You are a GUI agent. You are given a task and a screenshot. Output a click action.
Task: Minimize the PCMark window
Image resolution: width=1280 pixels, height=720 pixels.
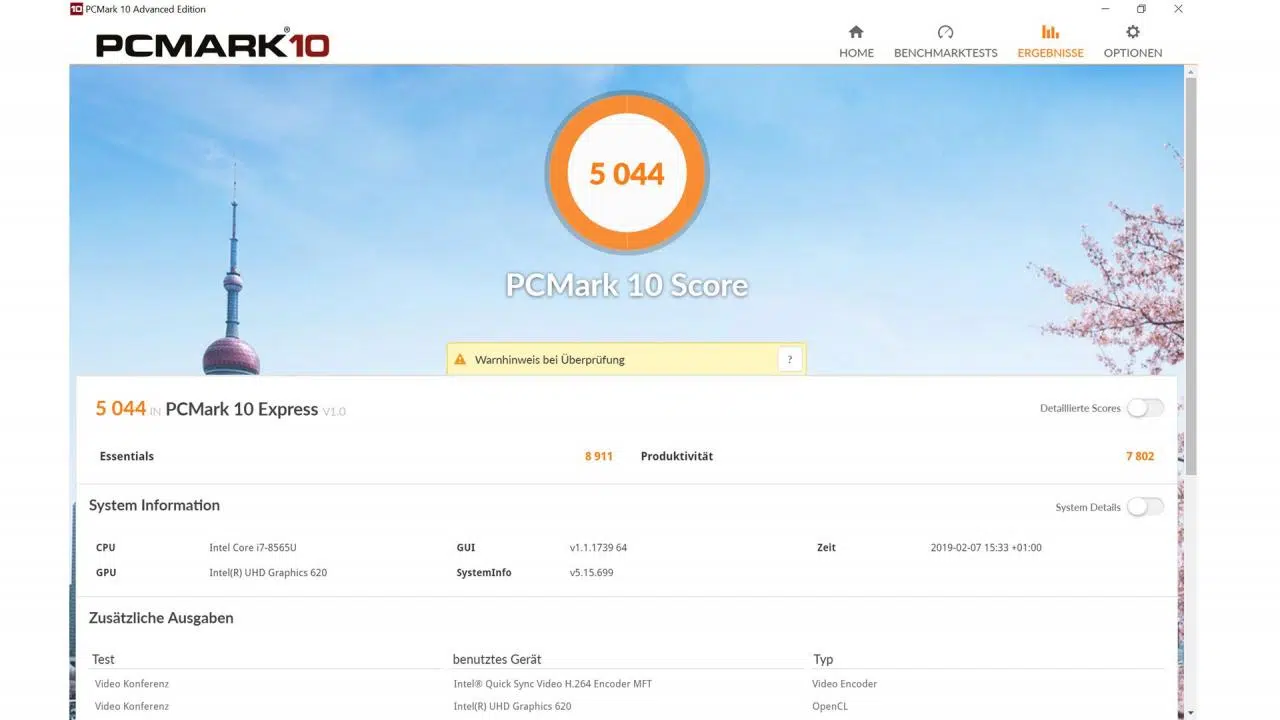pos(1104,9)
